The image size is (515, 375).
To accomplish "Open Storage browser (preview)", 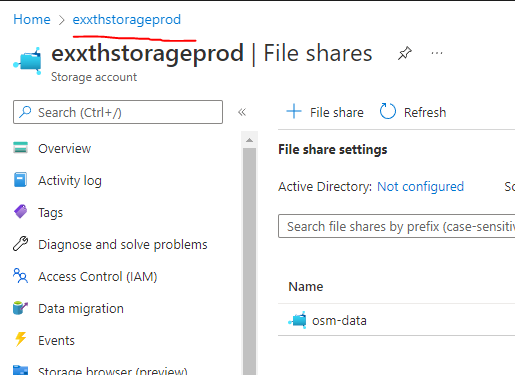I will (112, 370).
